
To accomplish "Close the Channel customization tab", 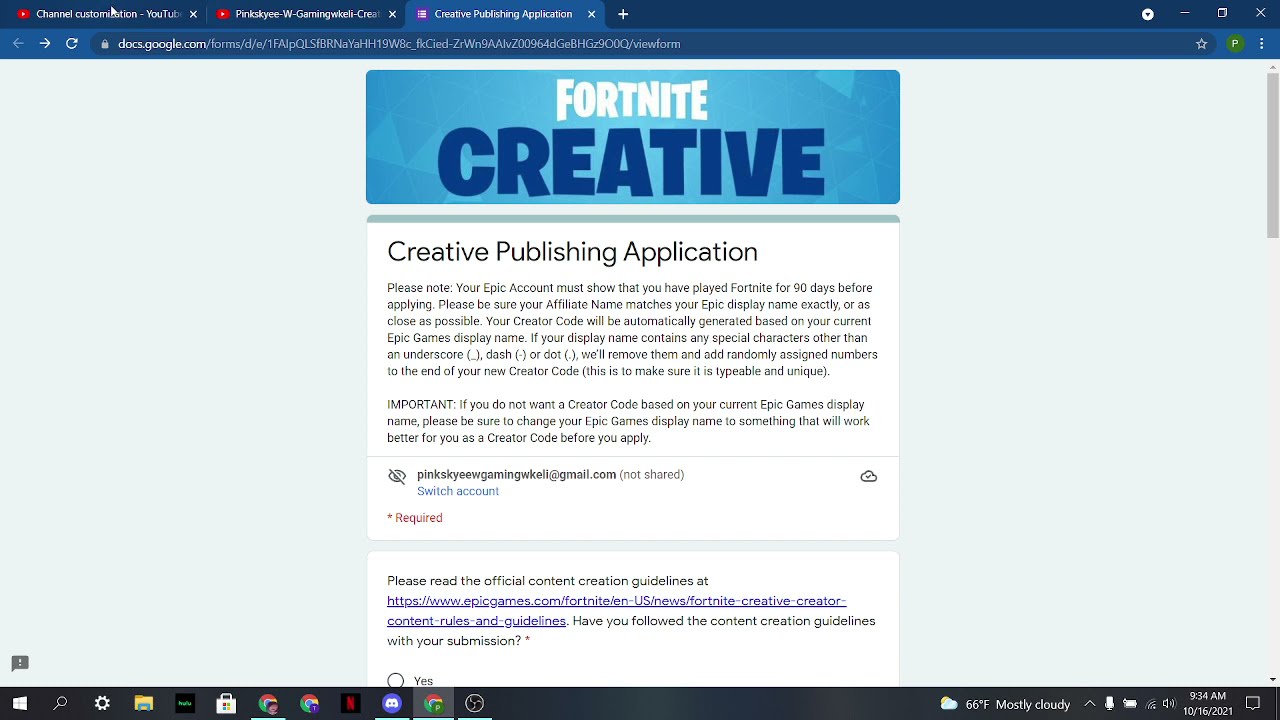I will 193,14.
